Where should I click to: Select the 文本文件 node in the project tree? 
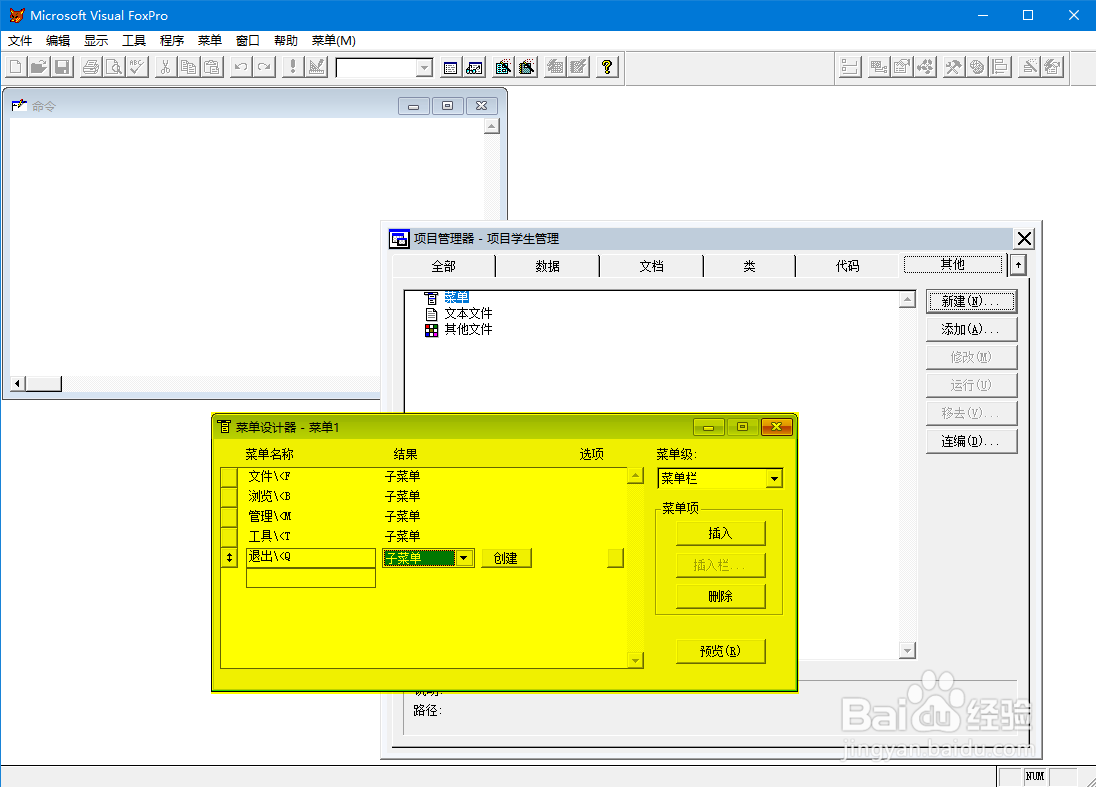468,313
